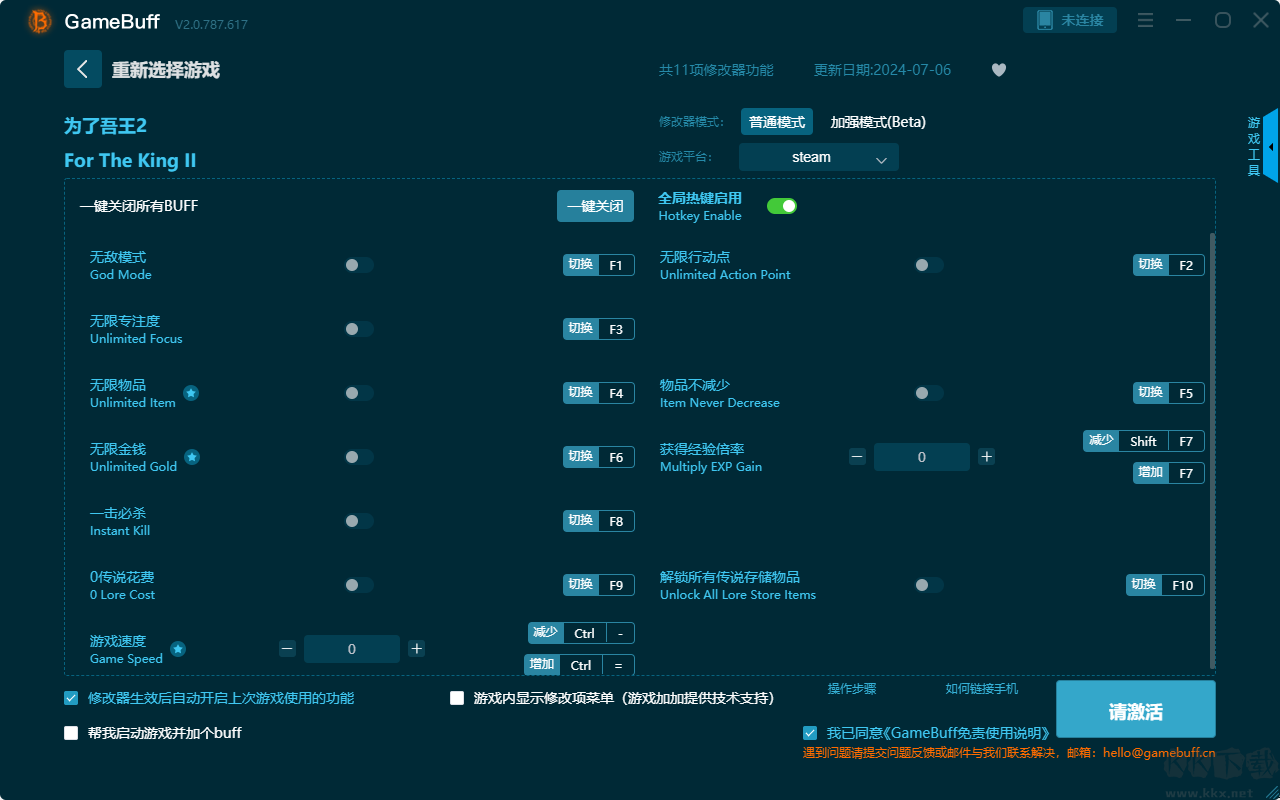Screen dimensions: 1280x800
Task: Click the For The King II title
Action: tap(130, 161)
